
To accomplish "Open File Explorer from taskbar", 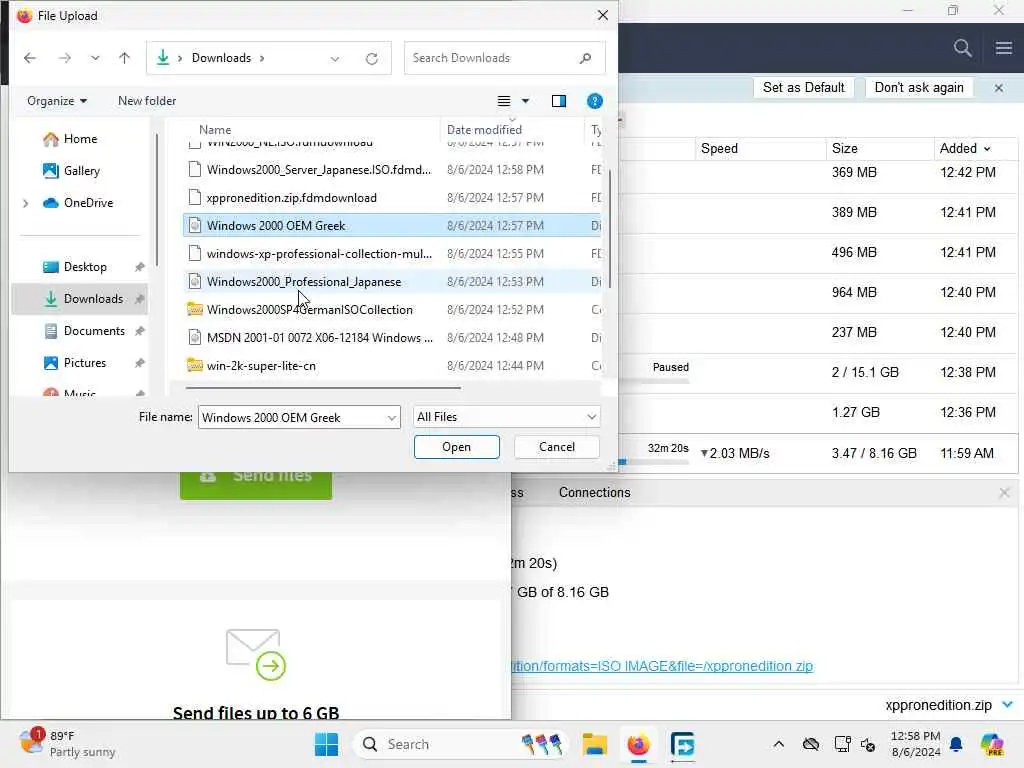I will click(594, 744).
